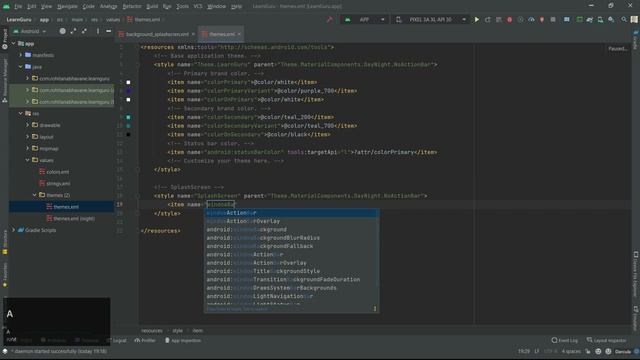Click the teal_200 gutter color swatch

128,117
